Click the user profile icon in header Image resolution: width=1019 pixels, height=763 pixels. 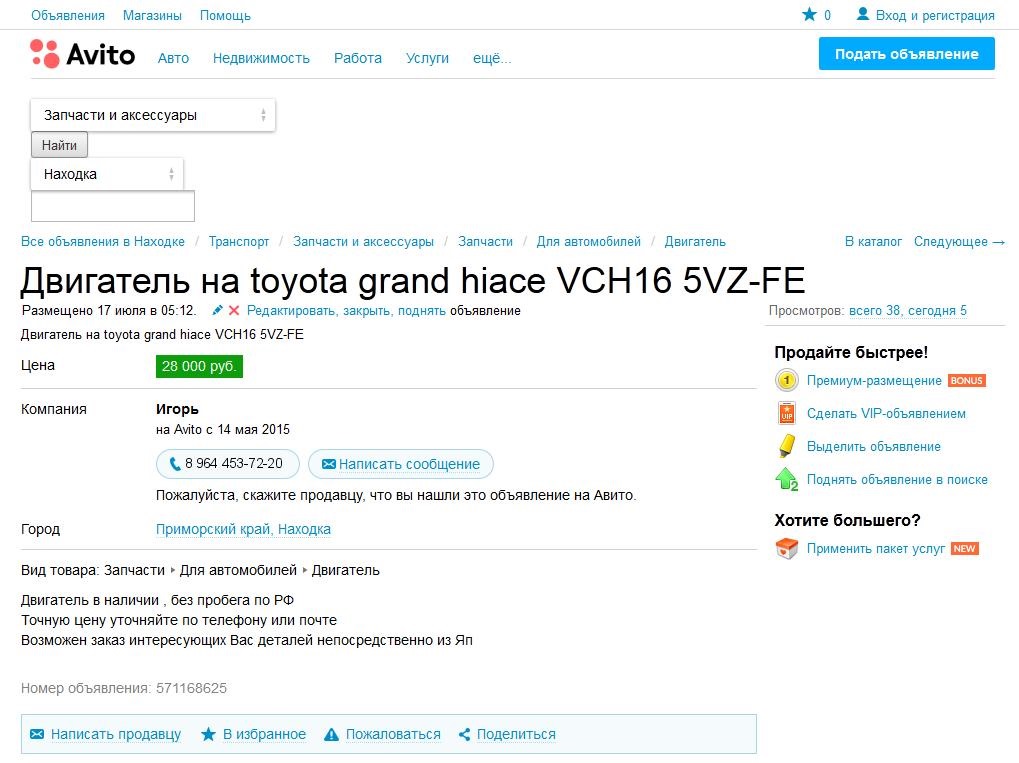[862, 14]
